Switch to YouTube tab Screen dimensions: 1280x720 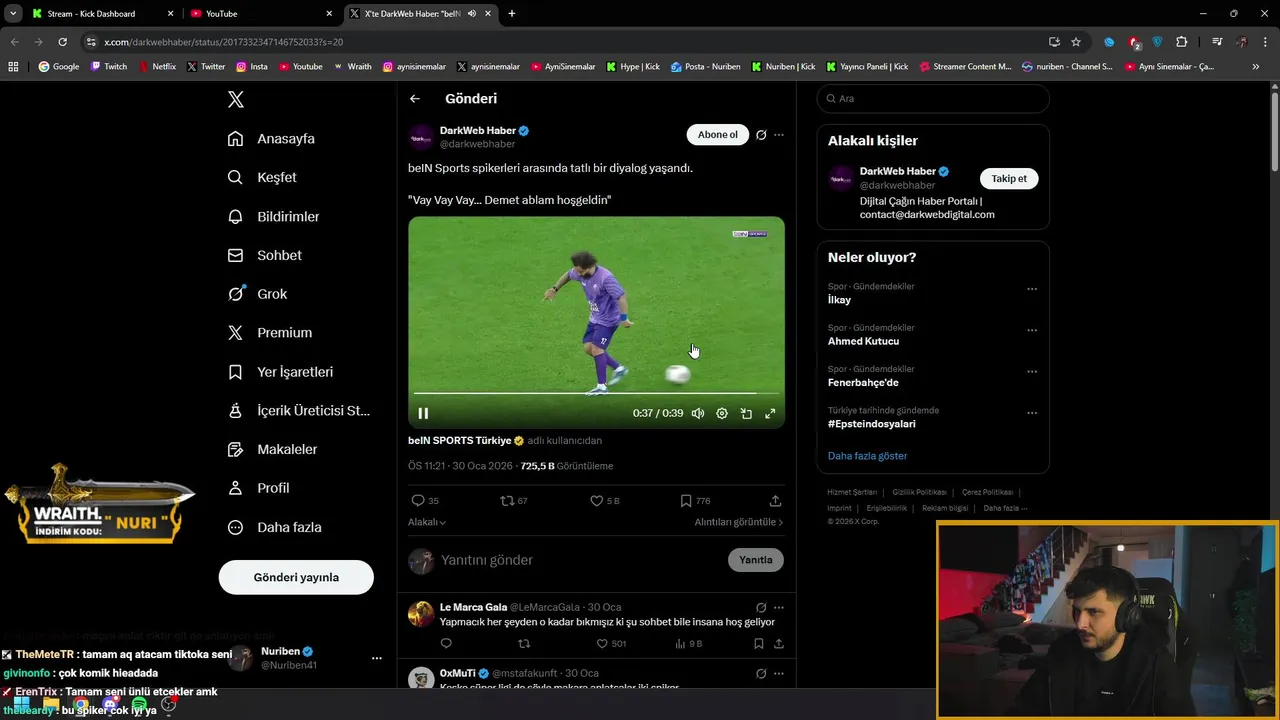262,14
